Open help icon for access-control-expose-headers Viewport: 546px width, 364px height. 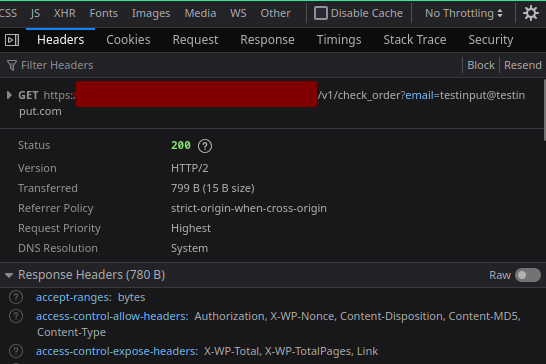[16, 351]
